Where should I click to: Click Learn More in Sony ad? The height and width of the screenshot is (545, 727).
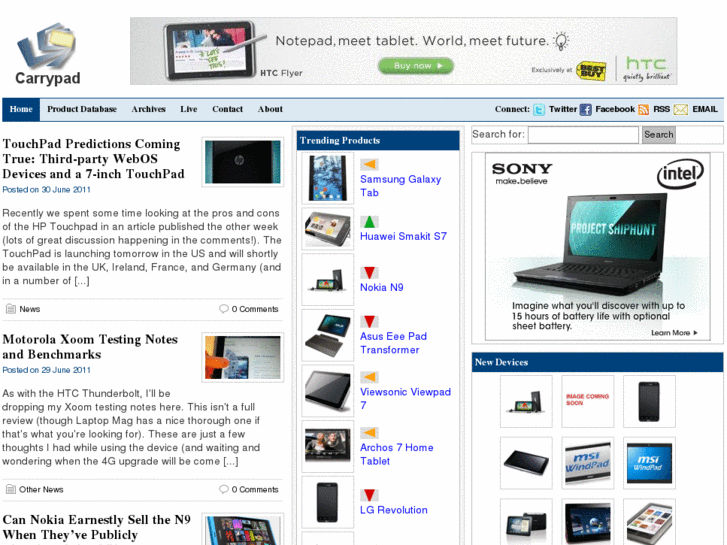pyautogui.click(x=674, y=333)
